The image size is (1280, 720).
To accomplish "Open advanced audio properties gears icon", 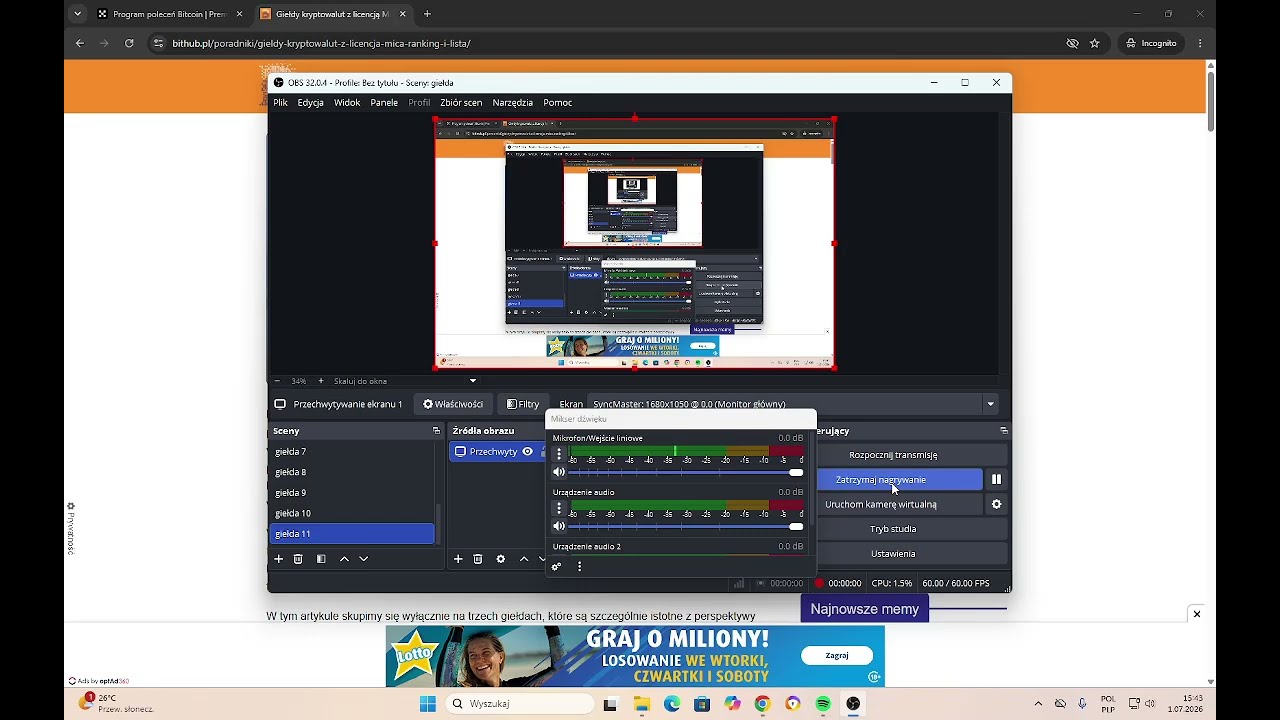I will click(x=557, y=567).
